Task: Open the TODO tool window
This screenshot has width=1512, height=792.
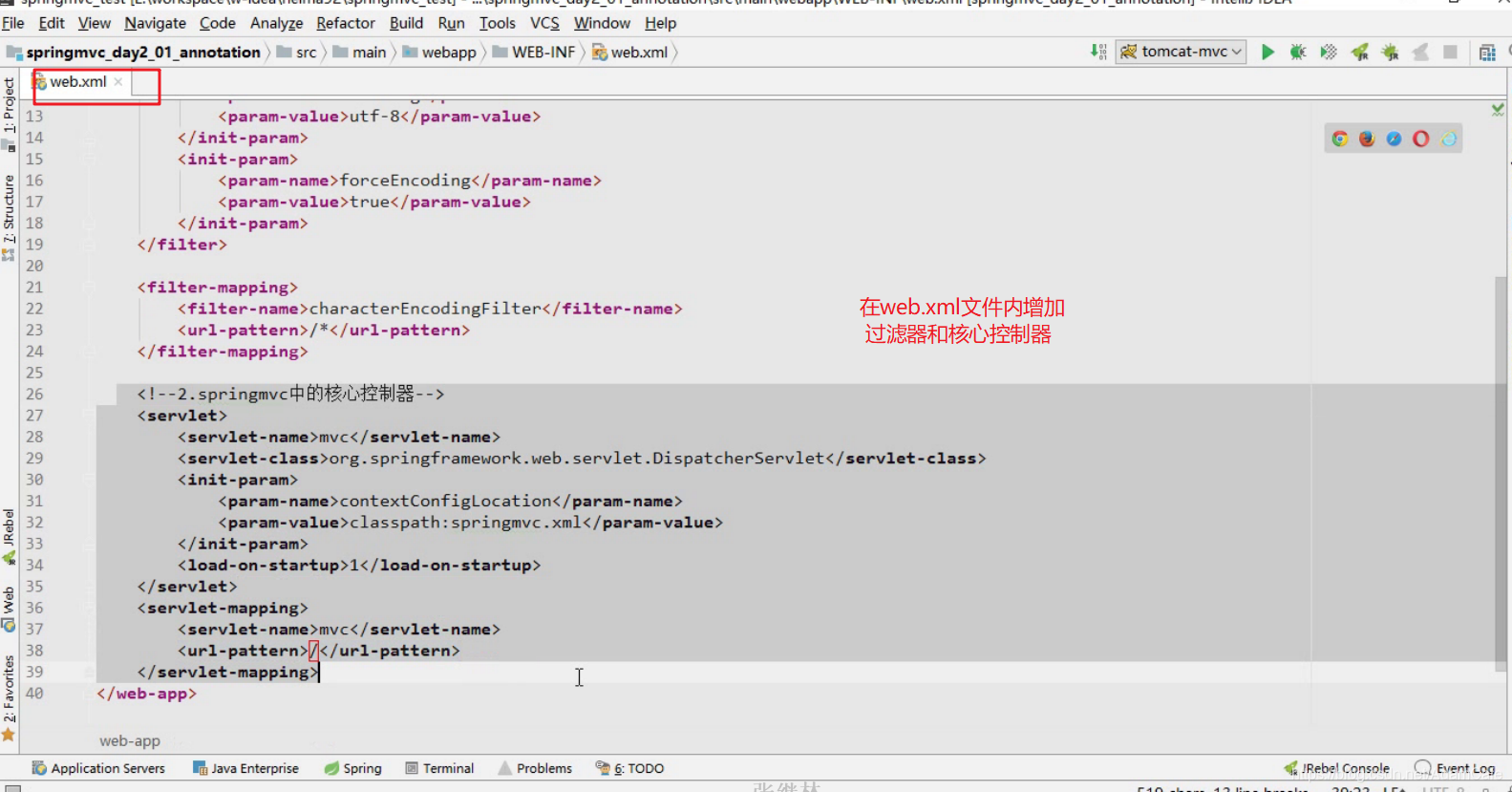Action: pos(629,768)
